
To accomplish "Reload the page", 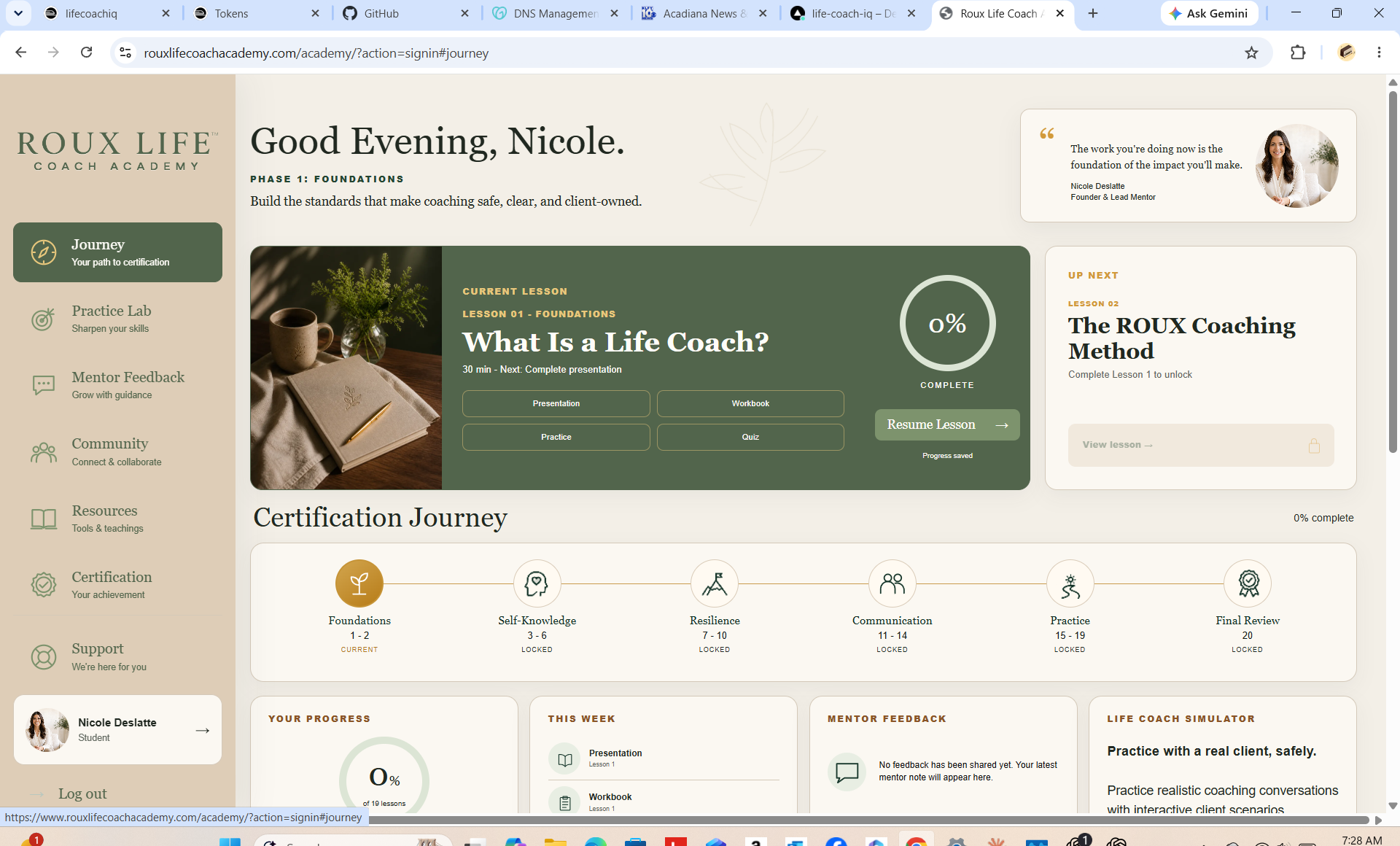I will point(86,53).
